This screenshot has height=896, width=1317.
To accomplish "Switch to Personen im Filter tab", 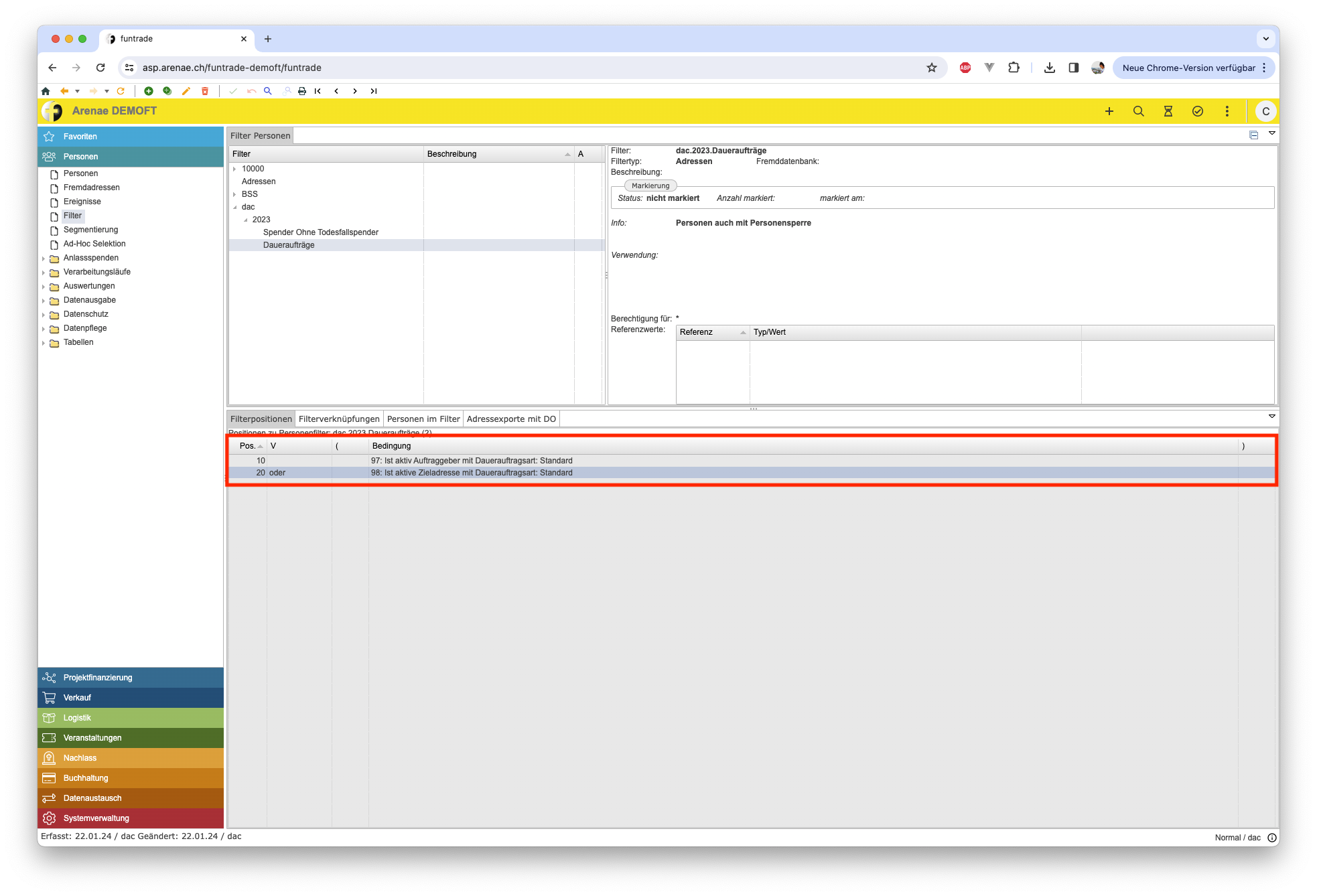I will pos(423,419).
